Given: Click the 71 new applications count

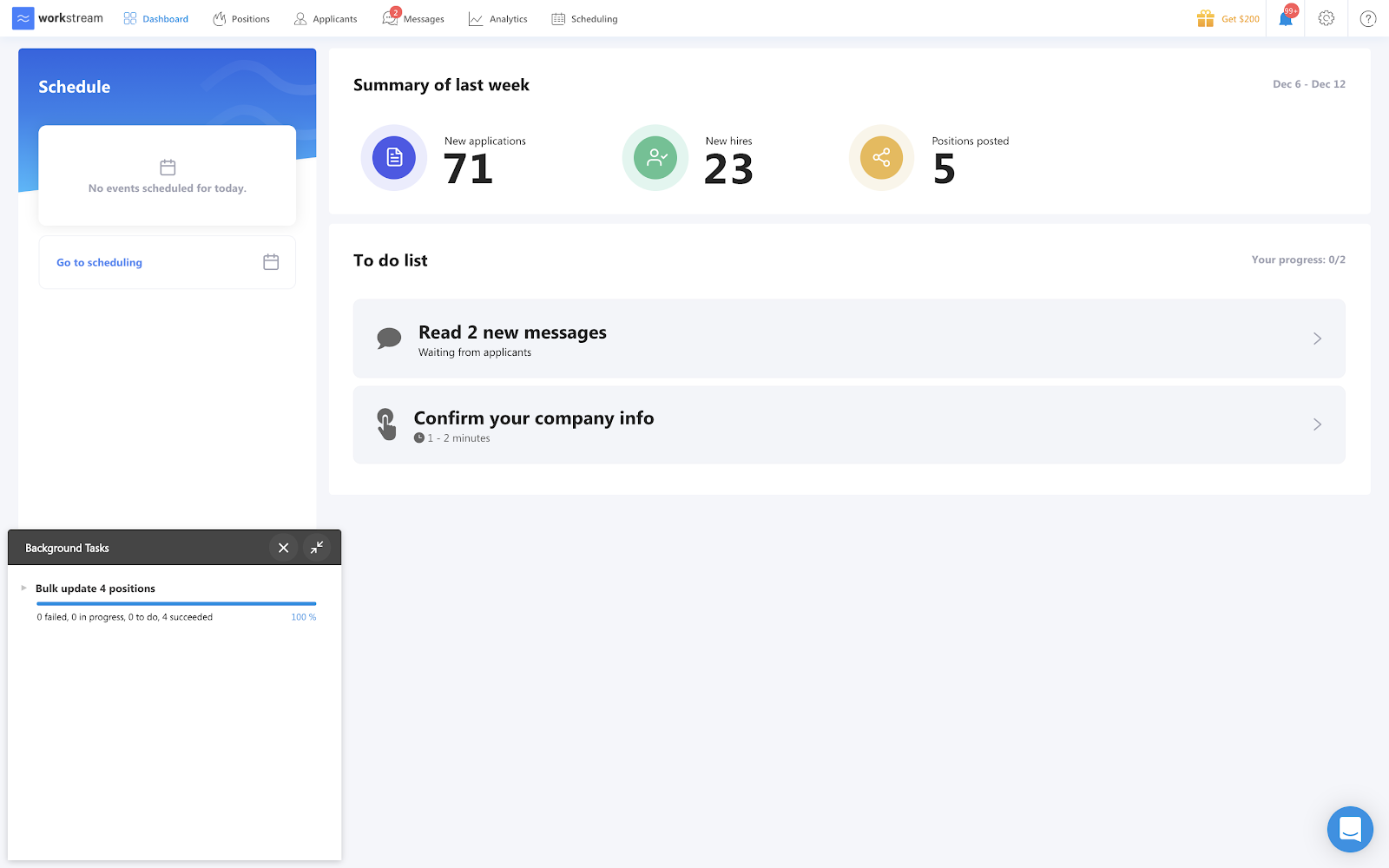Looking at the screenshot, I should (x=468, y=168).
